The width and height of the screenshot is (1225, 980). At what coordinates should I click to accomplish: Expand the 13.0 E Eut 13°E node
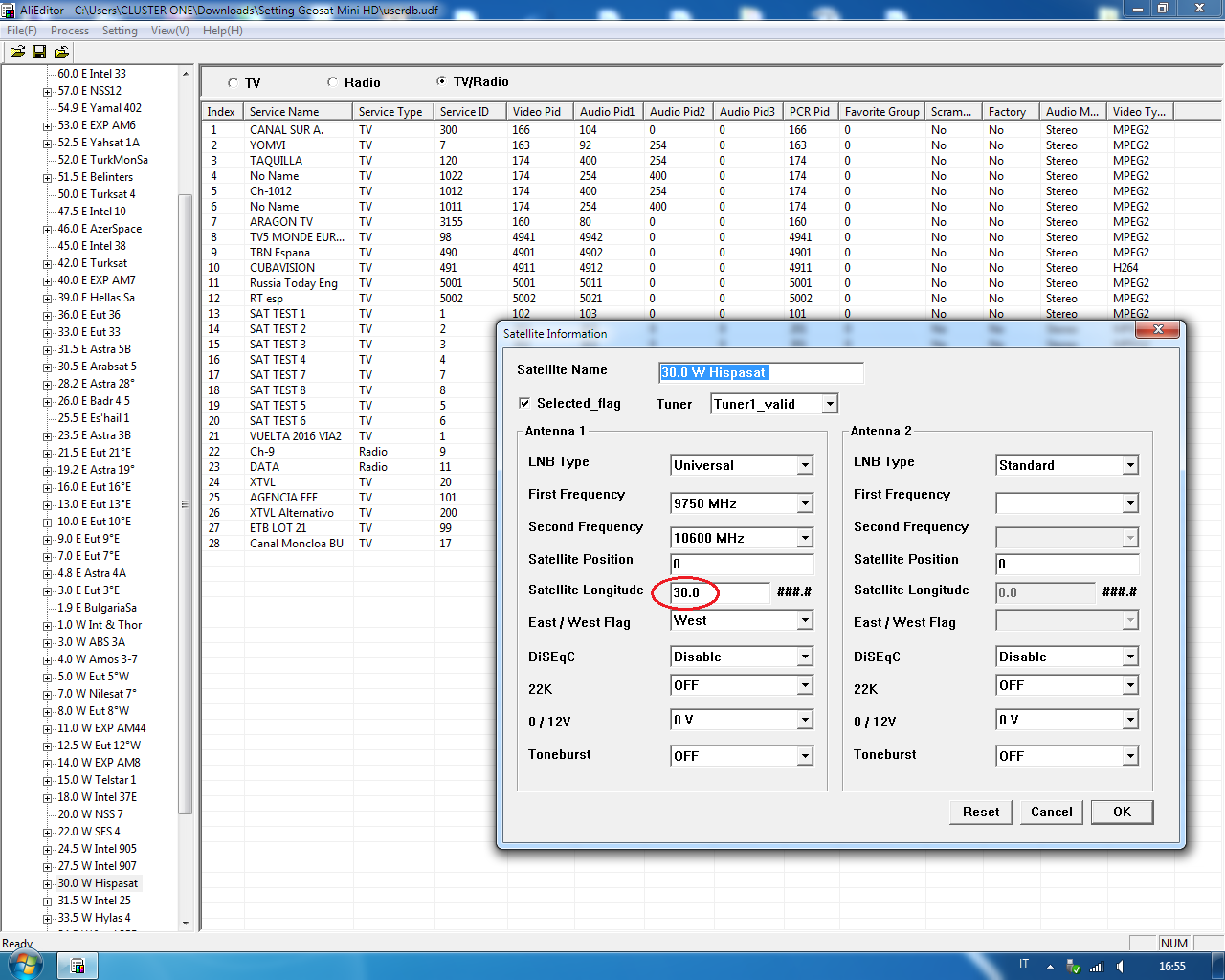48,505
